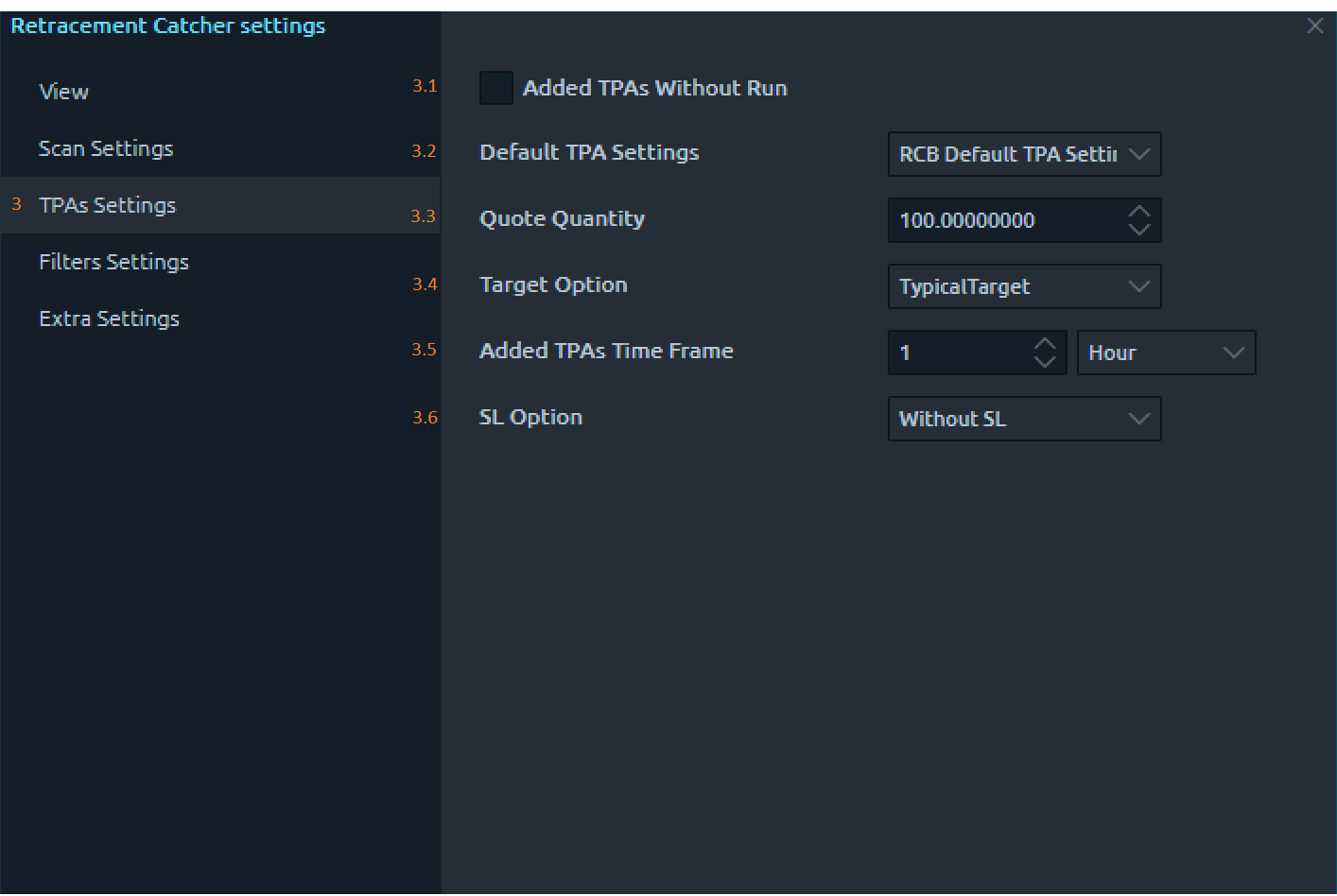Select TPAs Settings in sidebar
Screen dimensions: 1337x896
tap(108, 205)
